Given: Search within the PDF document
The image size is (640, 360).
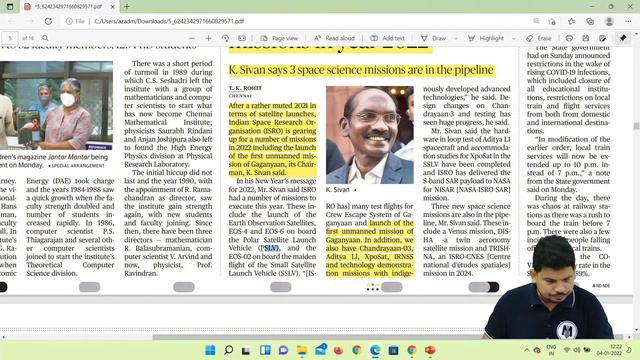Looking at the screenshot, I should point(45,38).
